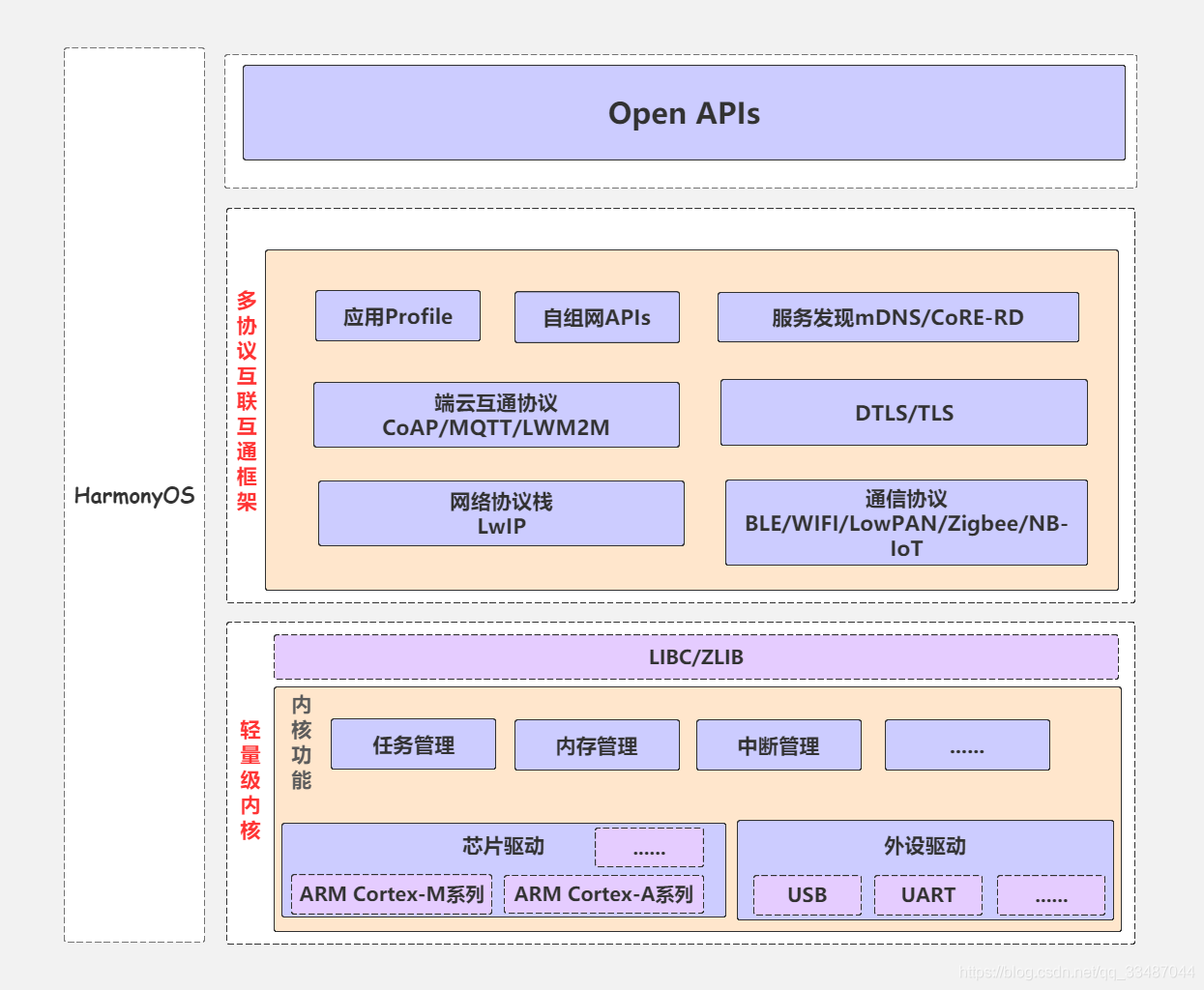
Task: Click the dashed ellipsis box beside 芯片驱动
Action: click(649, 848)
